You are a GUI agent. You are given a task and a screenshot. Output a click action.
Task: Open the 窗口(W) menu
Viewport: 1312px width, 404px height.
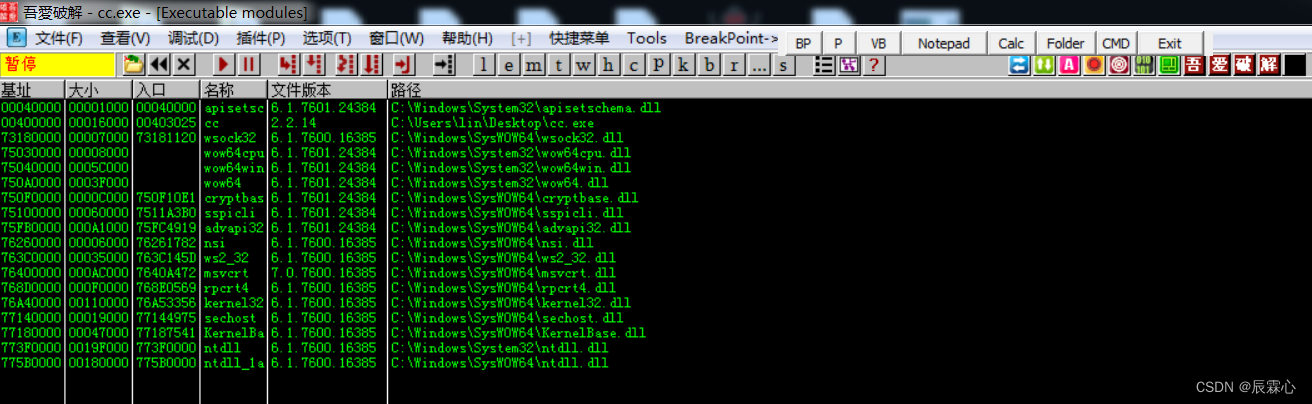click(x=396, y=38)
